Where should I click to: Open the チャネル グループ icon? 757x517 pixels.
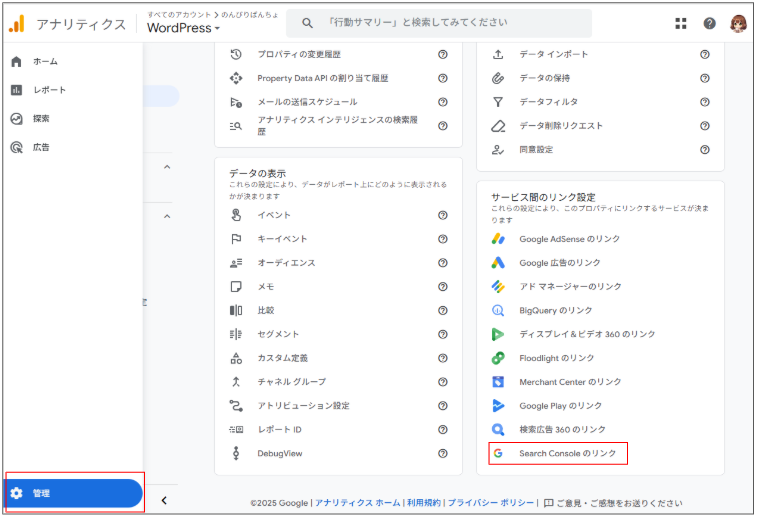click(236, 382)
